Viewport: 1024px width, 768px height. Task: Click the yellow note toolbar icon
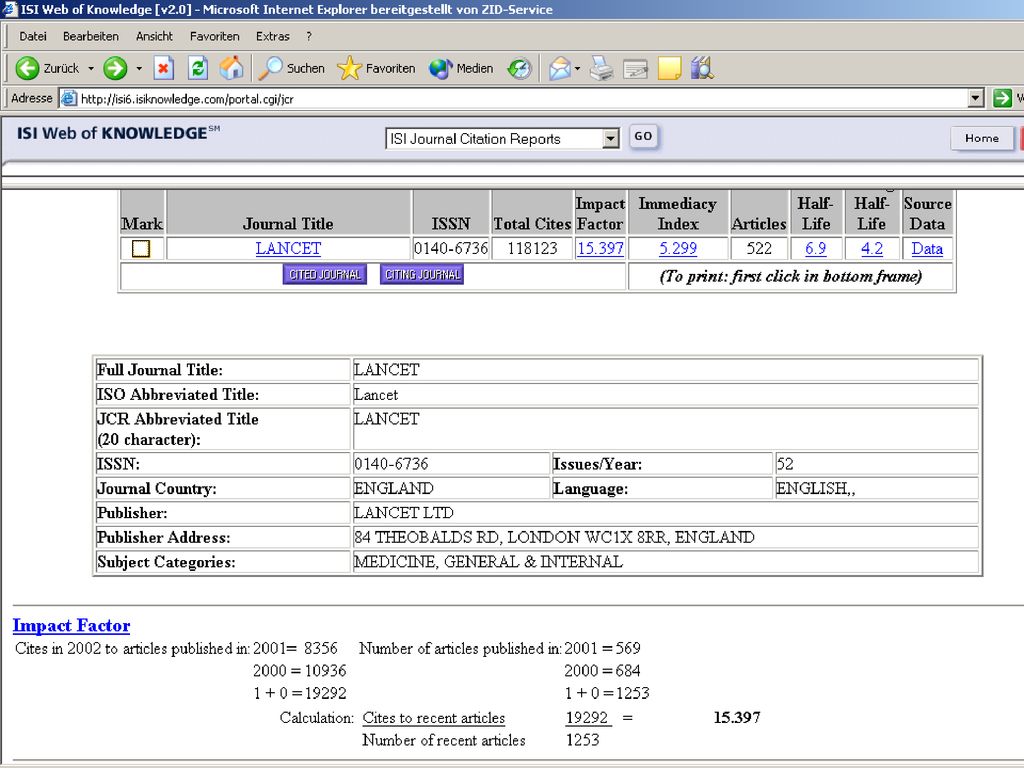click(669, 68)
